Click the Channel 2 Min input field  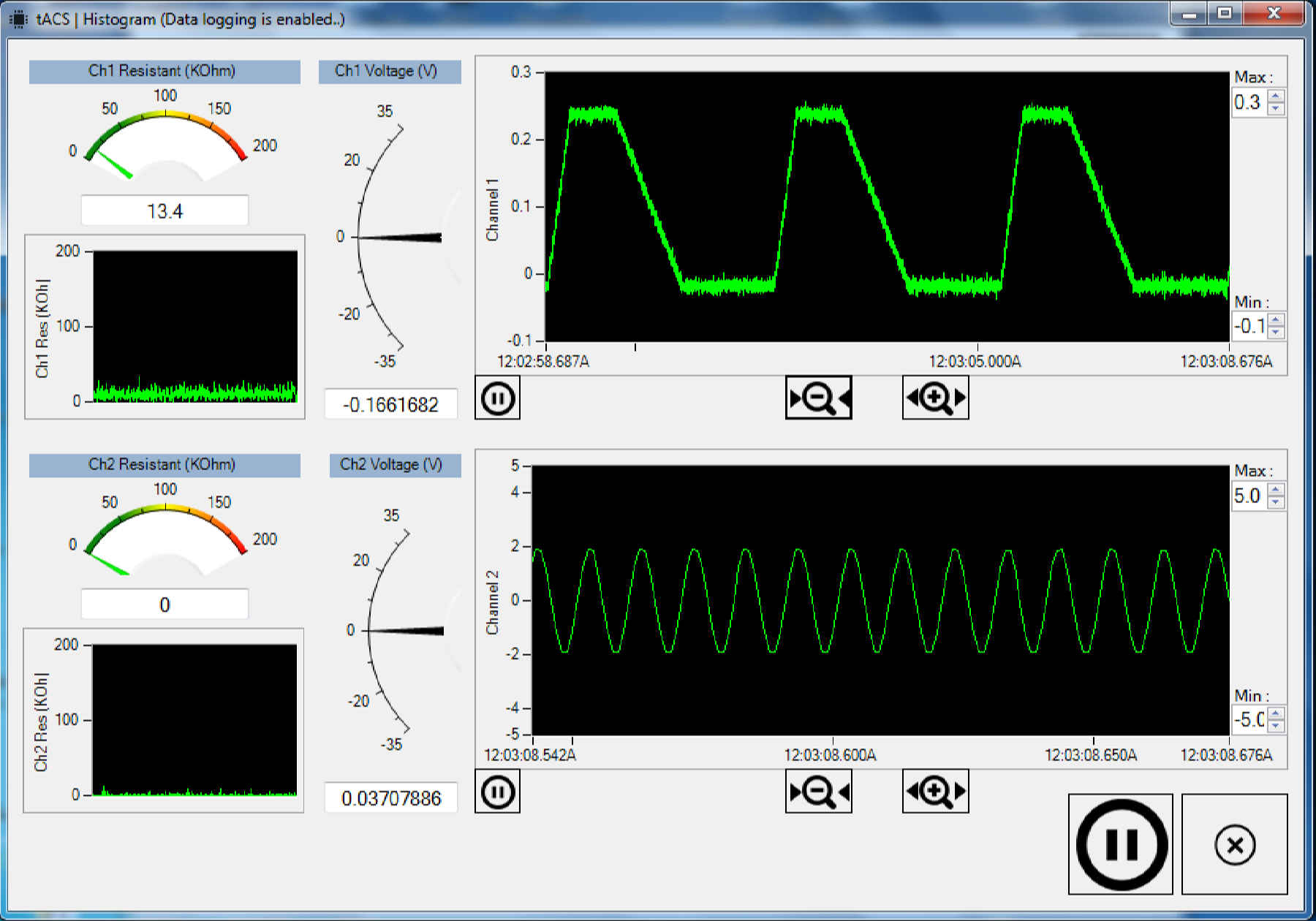[x=1249, y=719]
